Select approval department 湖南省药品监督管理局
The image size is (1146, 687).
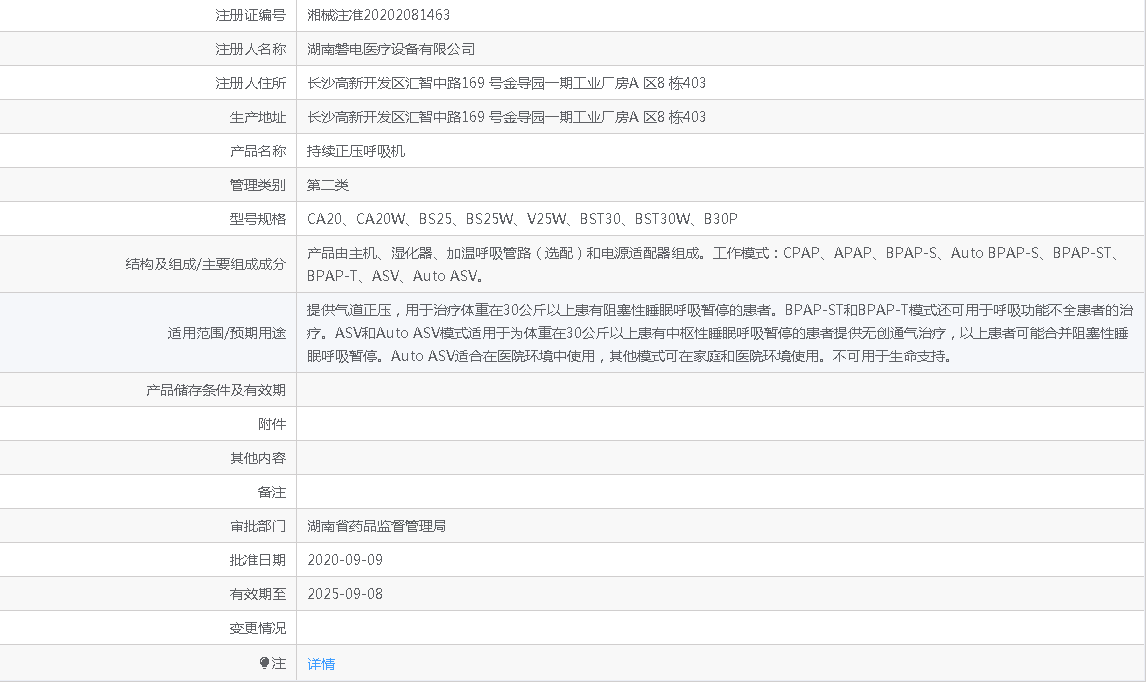(376, 526)
